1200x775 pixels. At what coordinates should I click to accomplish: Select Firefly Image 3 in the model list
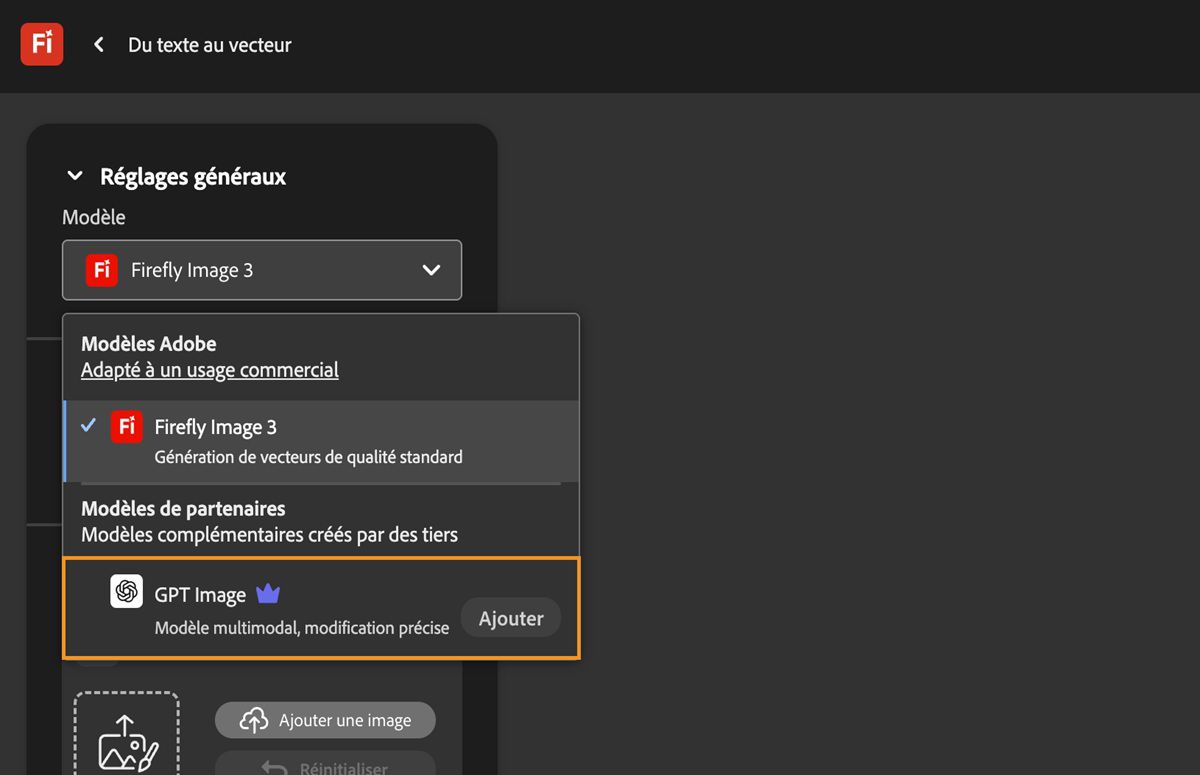321,441
